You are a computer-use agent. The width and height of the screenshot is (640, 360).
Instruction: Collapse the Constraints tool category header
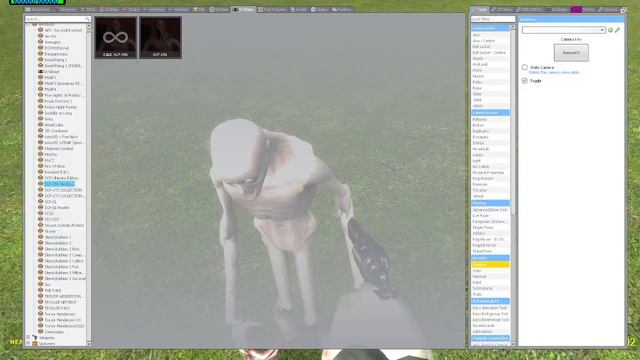490,28
